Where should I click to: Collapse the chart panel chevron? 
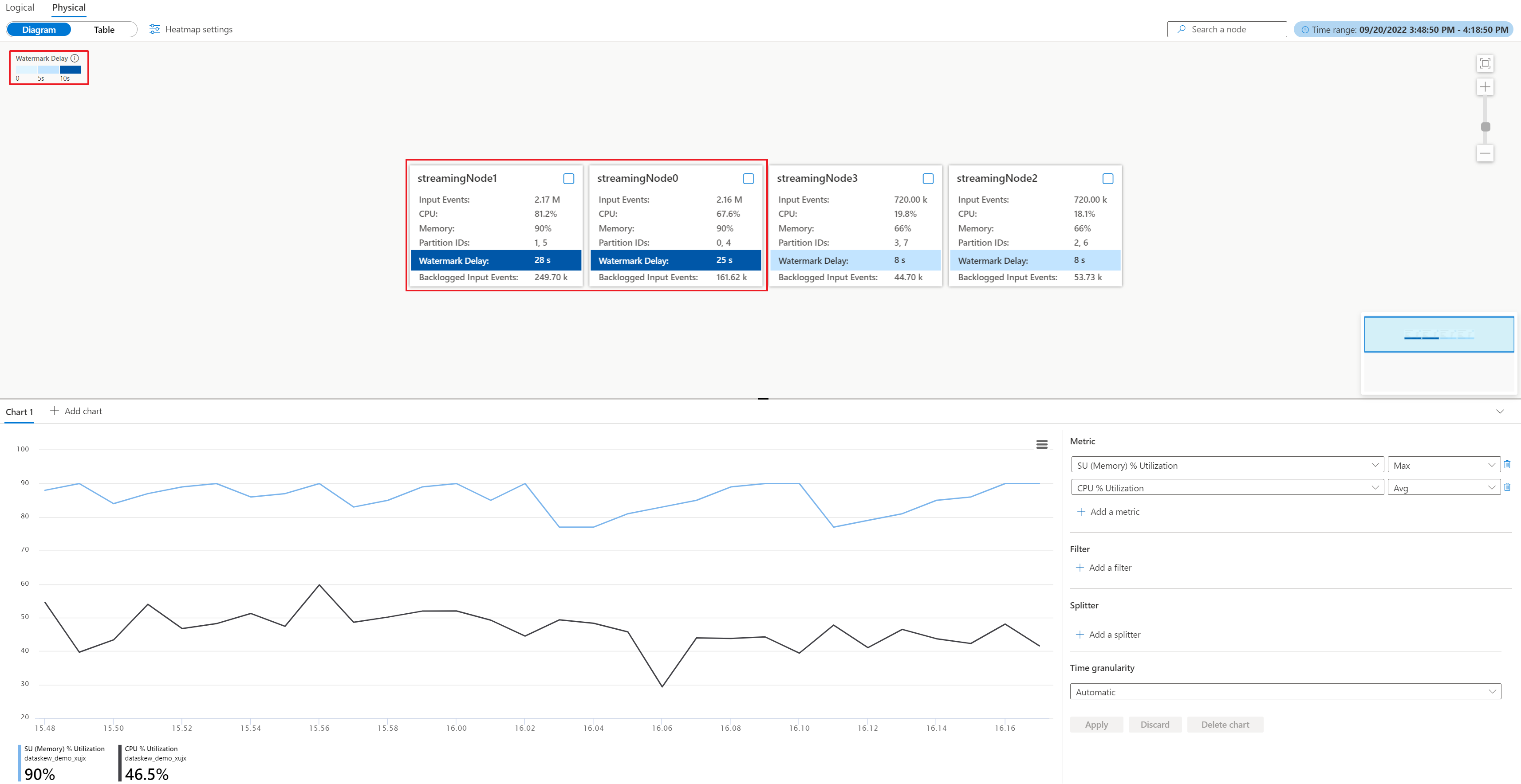click(1500, 411)
